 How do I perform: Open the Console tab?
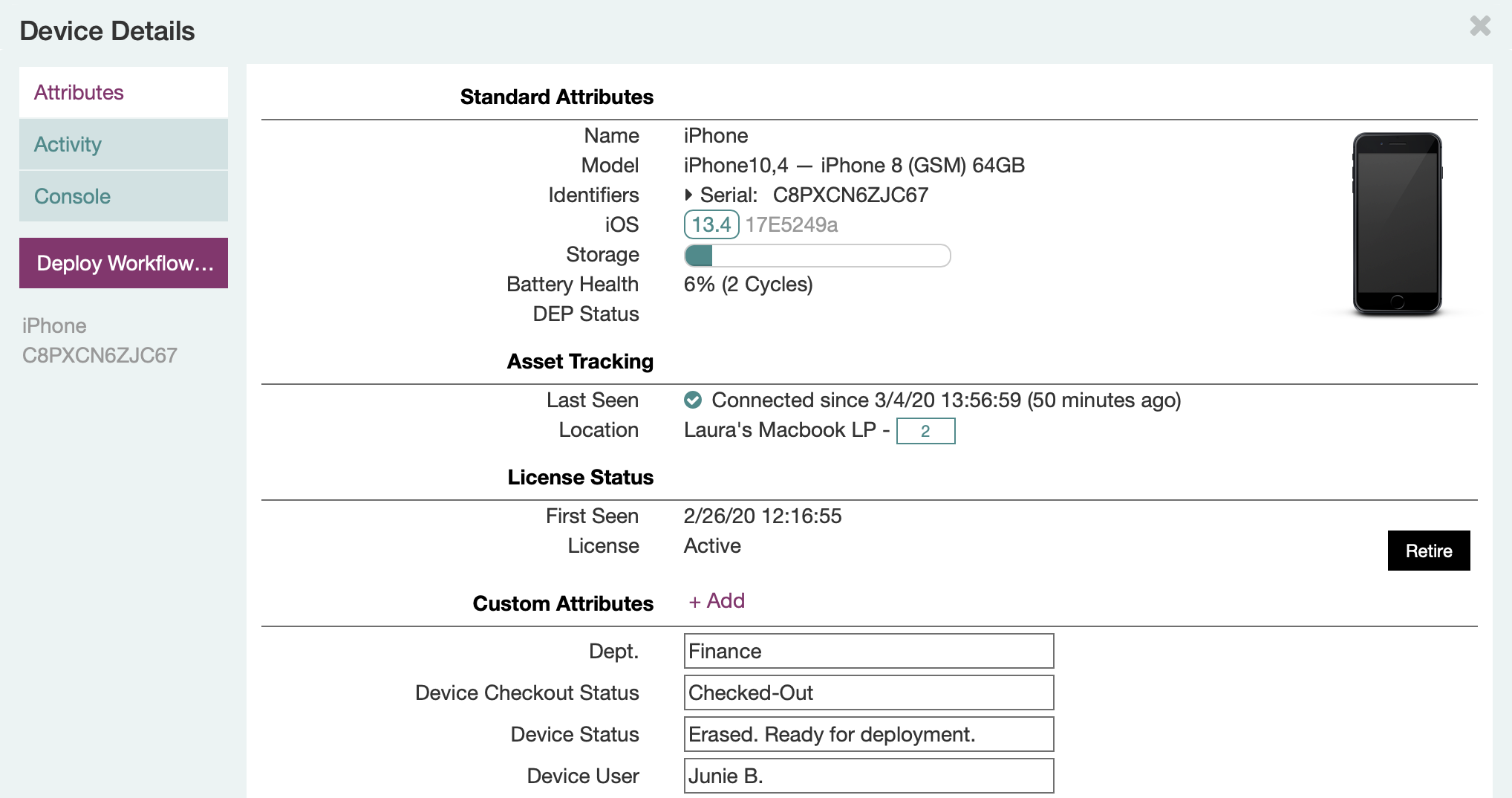pos(123,196)
